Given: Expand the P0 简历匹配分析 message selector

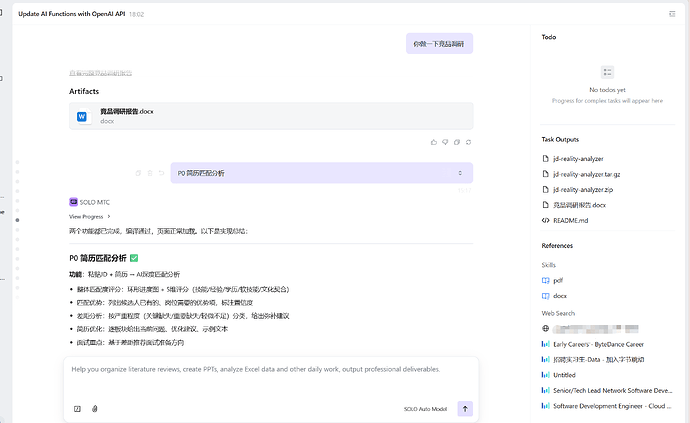Looking at the screenshot, I should pyautogui.click(x=459, y=173).
